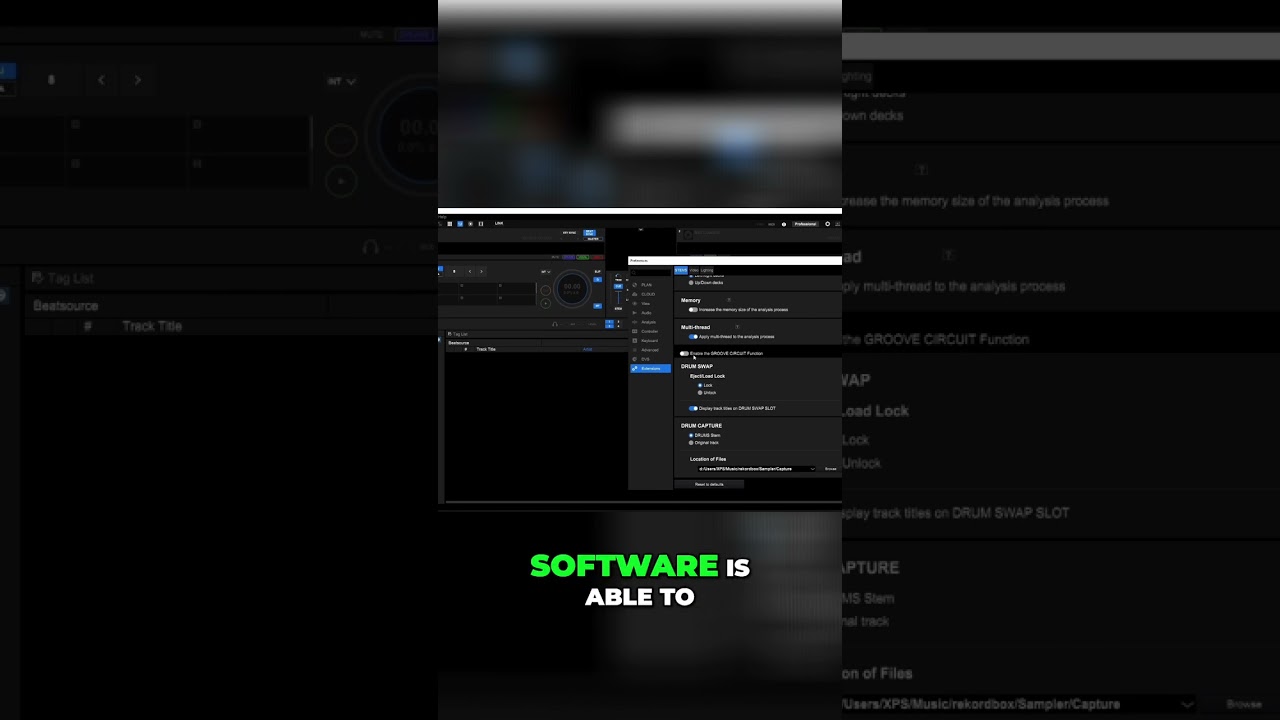The image size is (1280, 720).
Task: Select the Unlock radio under Eject/Load Lock
Action: 700,393
